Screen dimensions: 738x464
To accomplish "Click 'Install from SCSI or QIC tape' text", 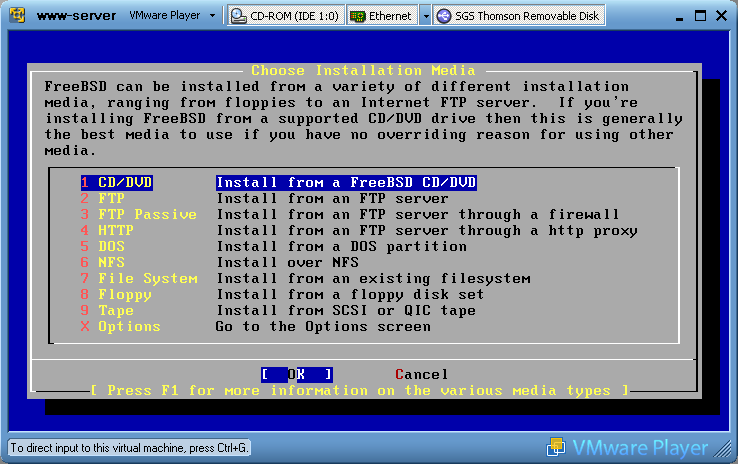I will tap(346, 310).
